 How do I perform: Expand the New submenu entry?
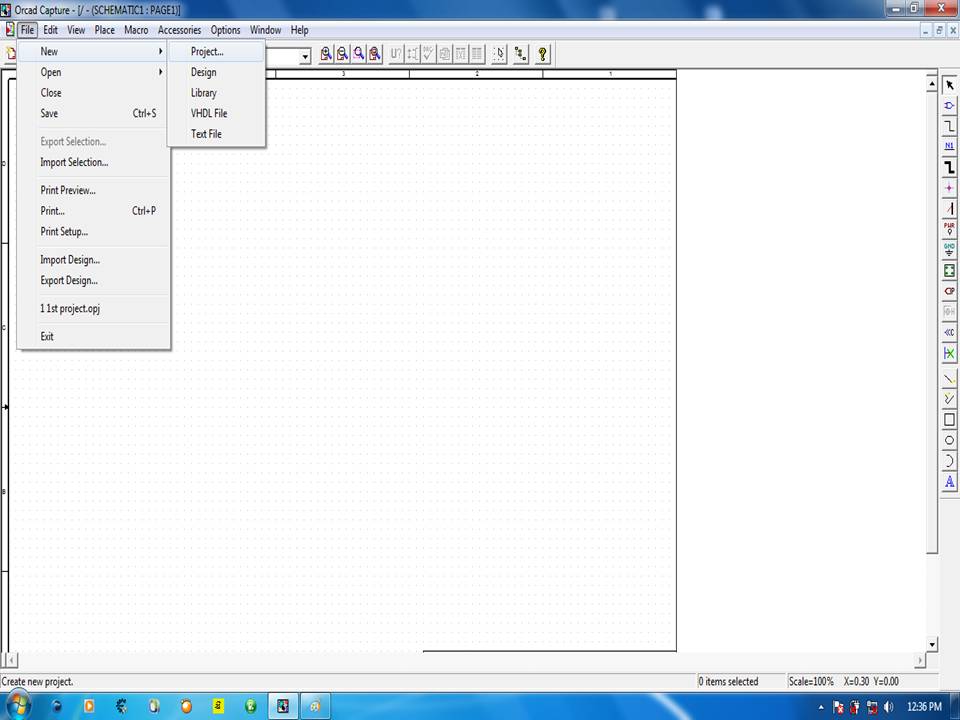coord(94,51)
